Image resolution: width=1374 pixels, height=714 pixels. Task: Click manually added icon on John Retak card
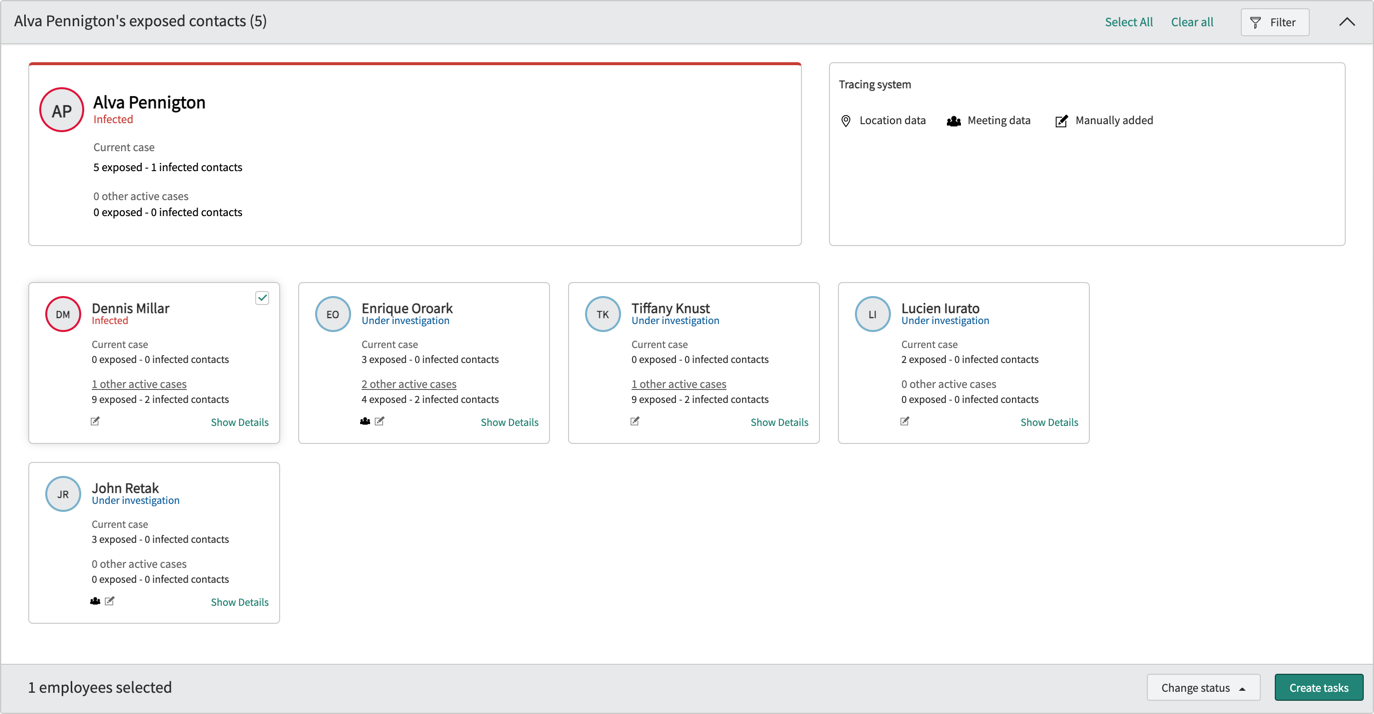pyautogui.click(x=110, y=601)
